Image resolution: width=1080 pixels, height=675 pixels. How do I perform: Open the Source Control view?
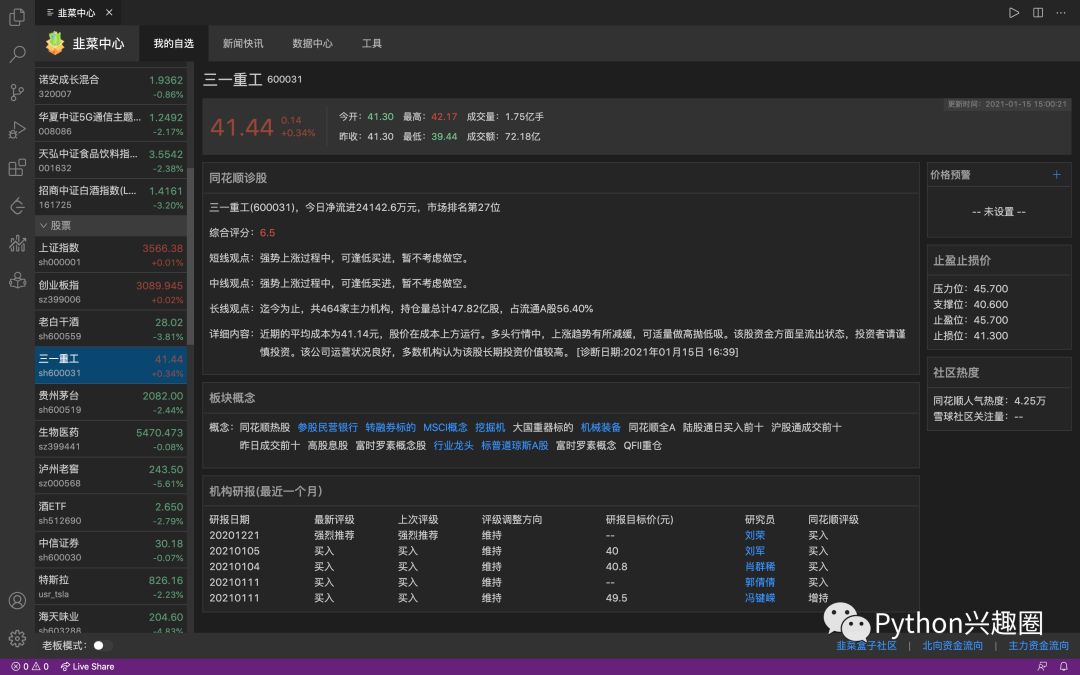pyautogui.click(x=17, y=92)
